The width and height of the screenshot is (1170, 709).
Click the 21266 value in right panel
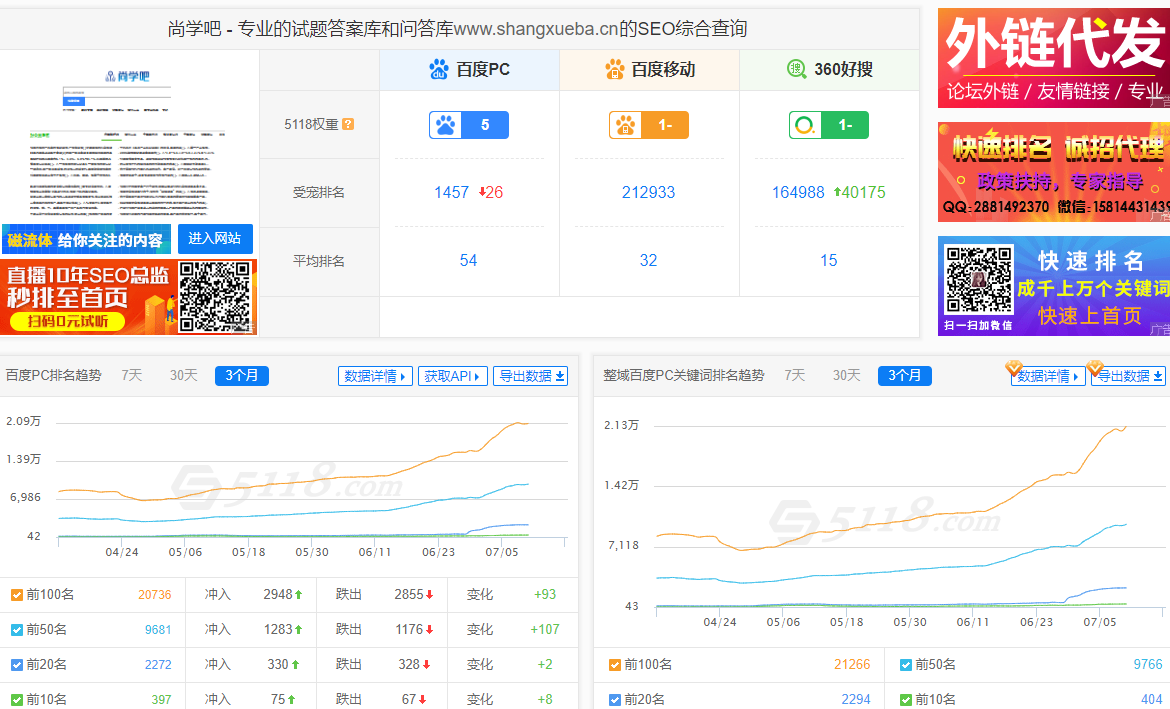[x=852, y=665]
